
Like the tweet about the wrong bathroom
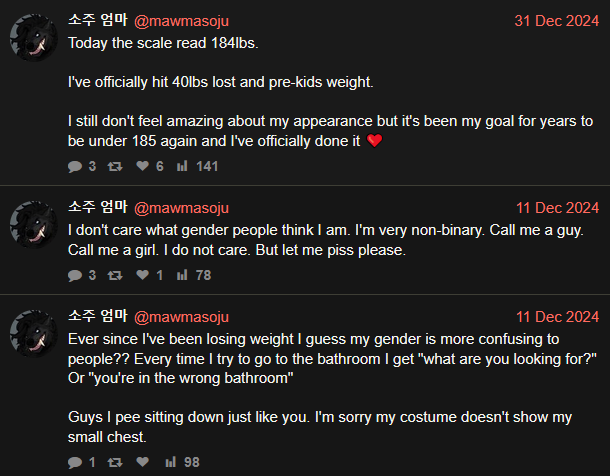coord(142,462)
